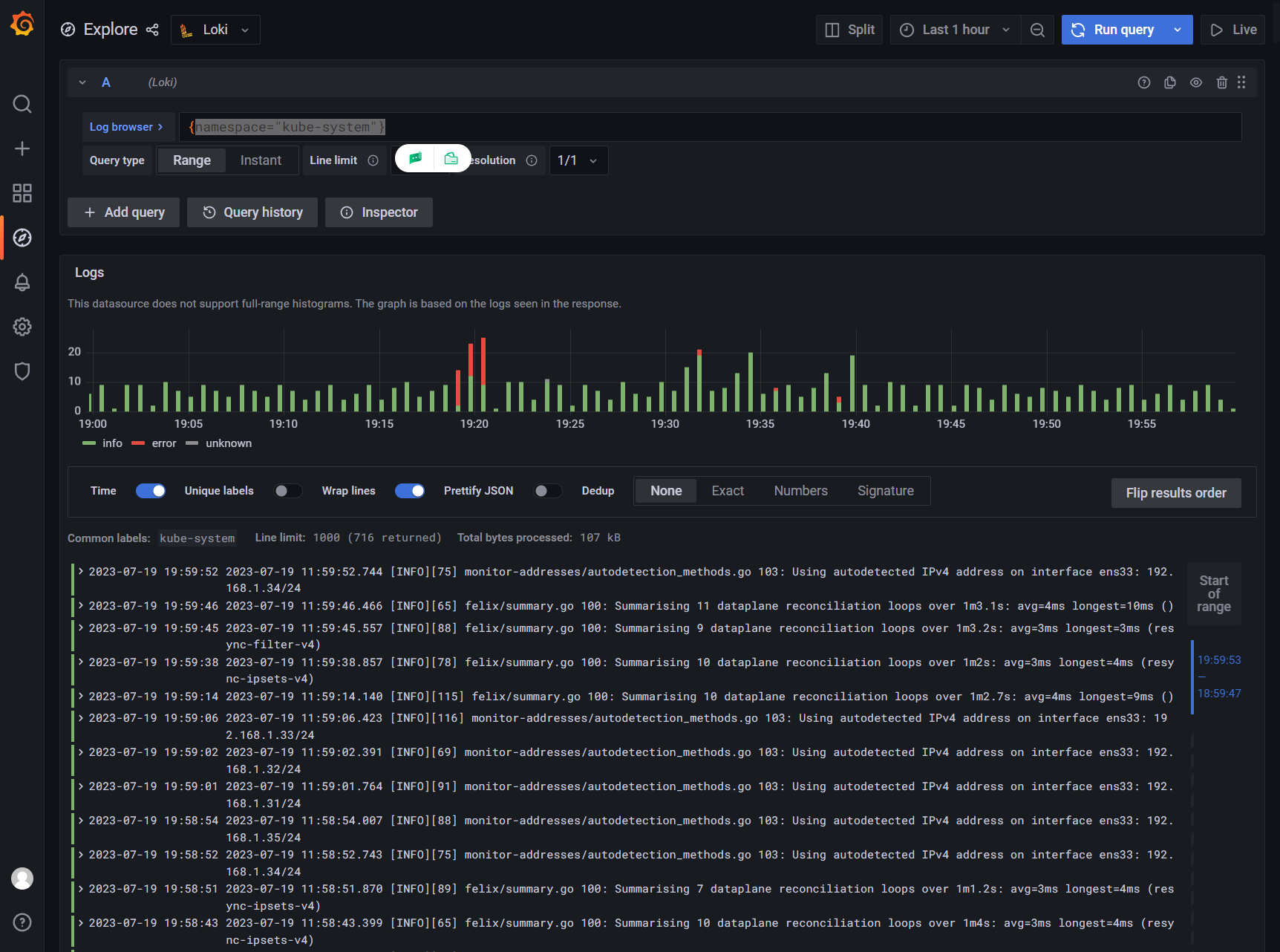Enable the Unique labels switch
The image size is (1280, 952).
288,491
